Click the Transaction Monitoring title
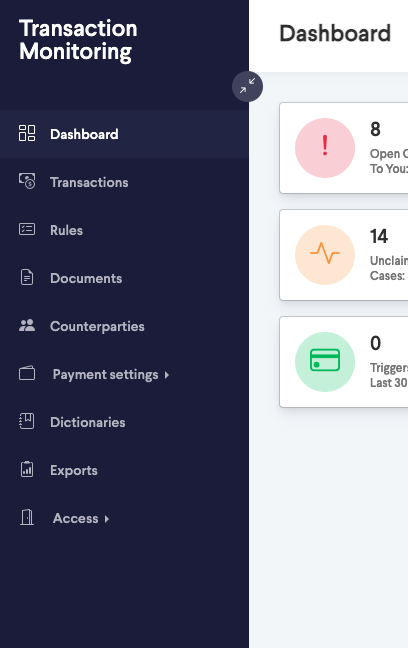 pyautogui.click(x=78, y=40)
